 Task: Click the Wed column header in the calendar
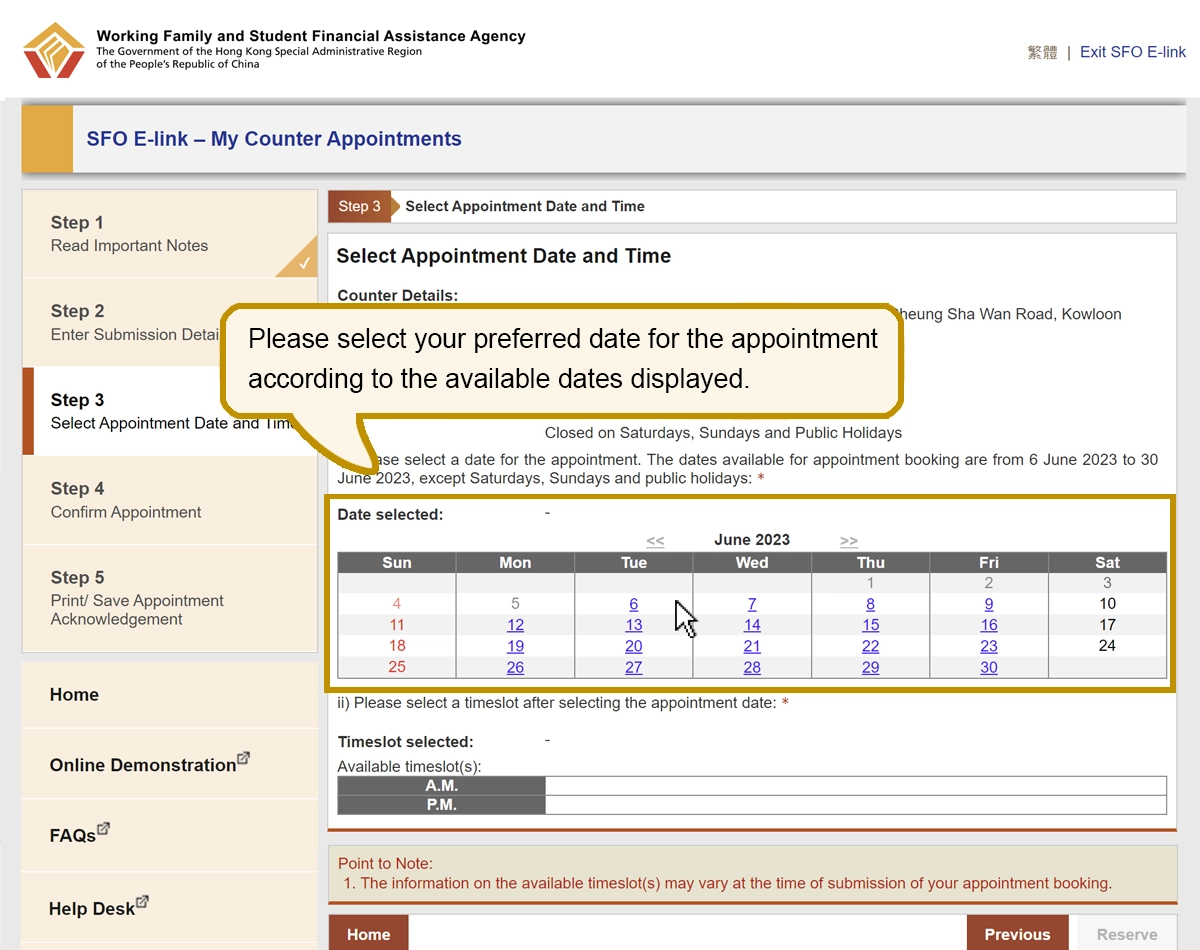point(752,563)
